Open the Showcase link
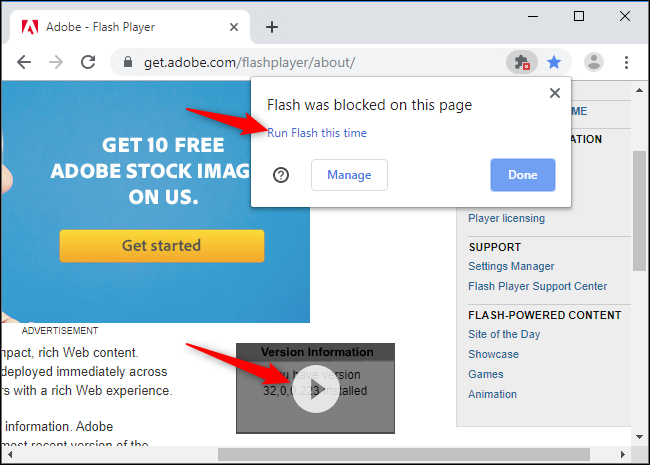The height and width of the screenshot is (465, 650). [x=493, y=354]
